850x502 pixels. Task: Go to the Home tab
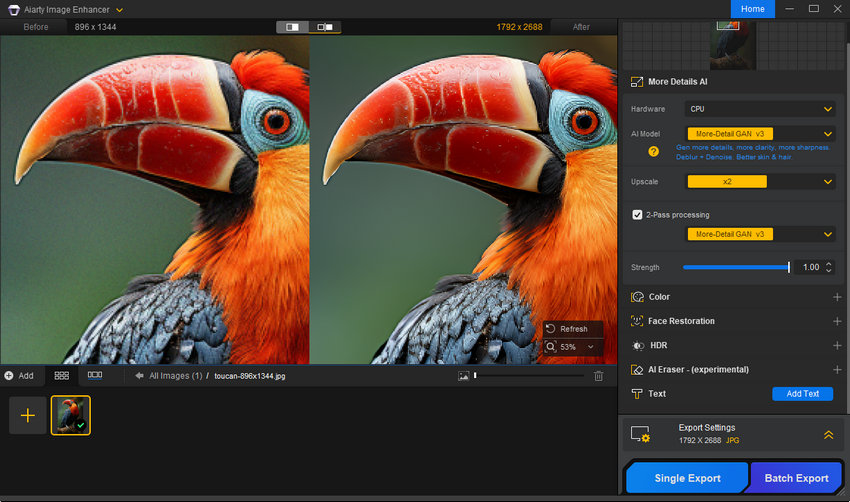[752, 9]
